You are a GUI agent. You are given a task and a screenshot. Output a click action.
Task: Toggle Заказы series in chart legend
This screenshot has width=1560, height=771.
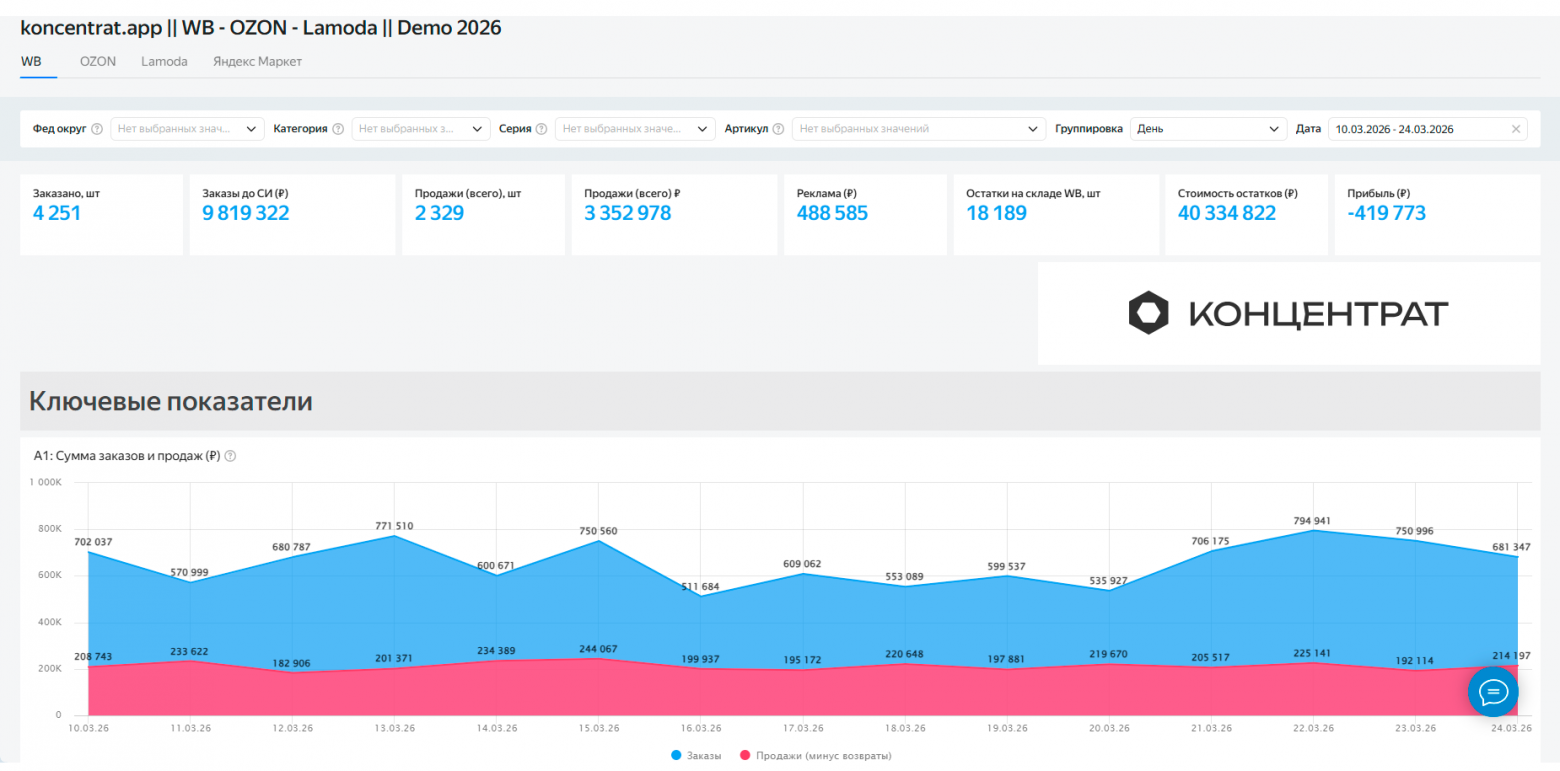pyautogui.click(x=696, y=756)
